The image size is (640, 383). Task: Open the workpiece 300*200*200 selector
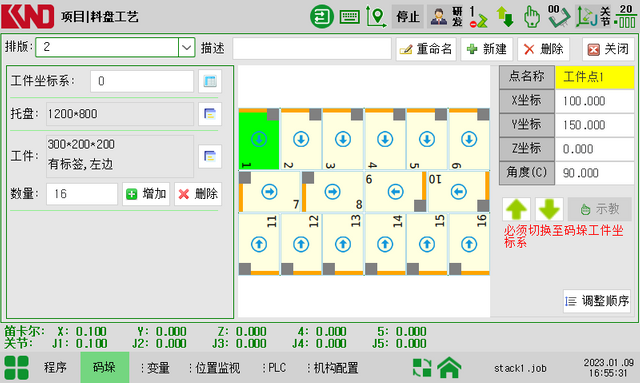(x=210, y=156)
